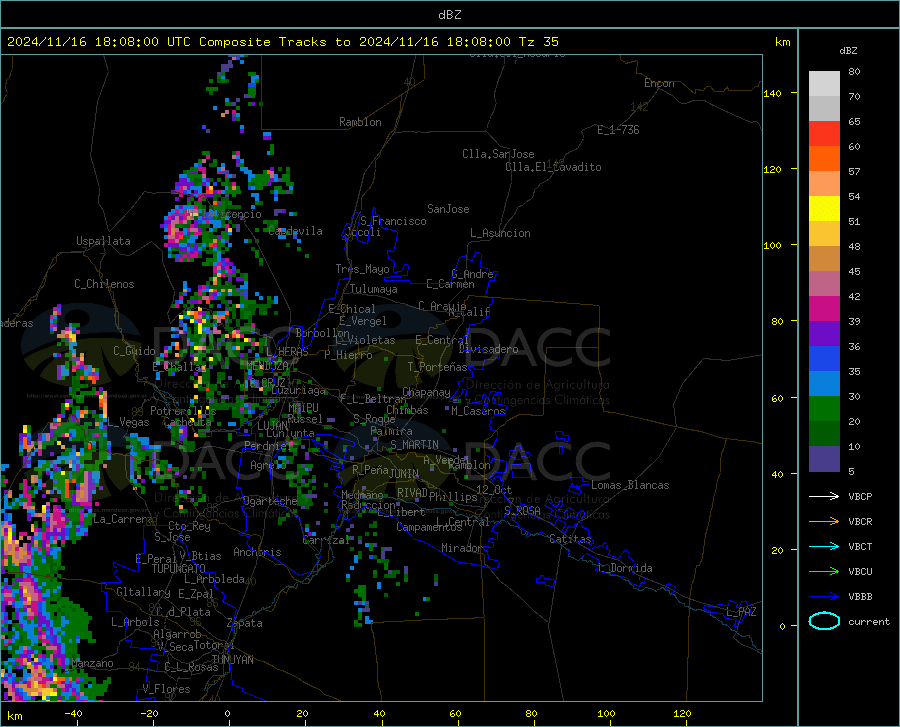This screenshot has width=900, height=727.
Task: Click the 'MENDOZA' city label
Action: point(267,366)
